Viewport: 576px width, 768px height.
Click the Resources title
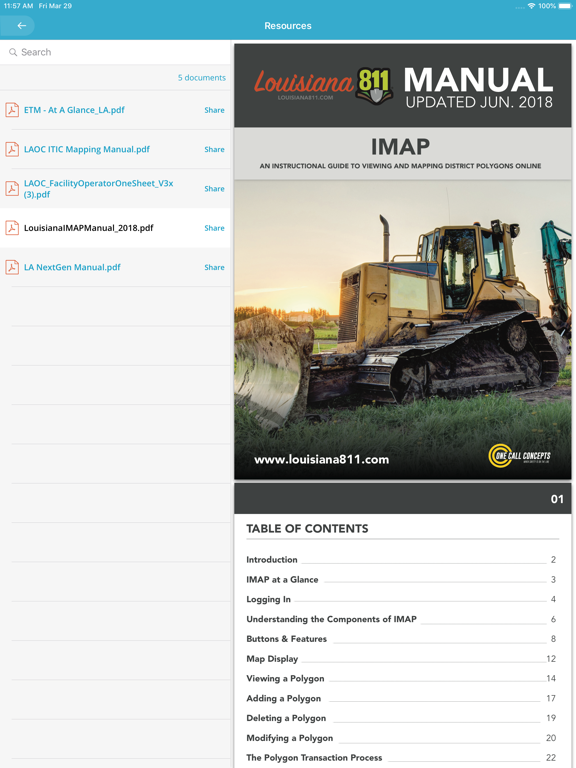(288, 25)
